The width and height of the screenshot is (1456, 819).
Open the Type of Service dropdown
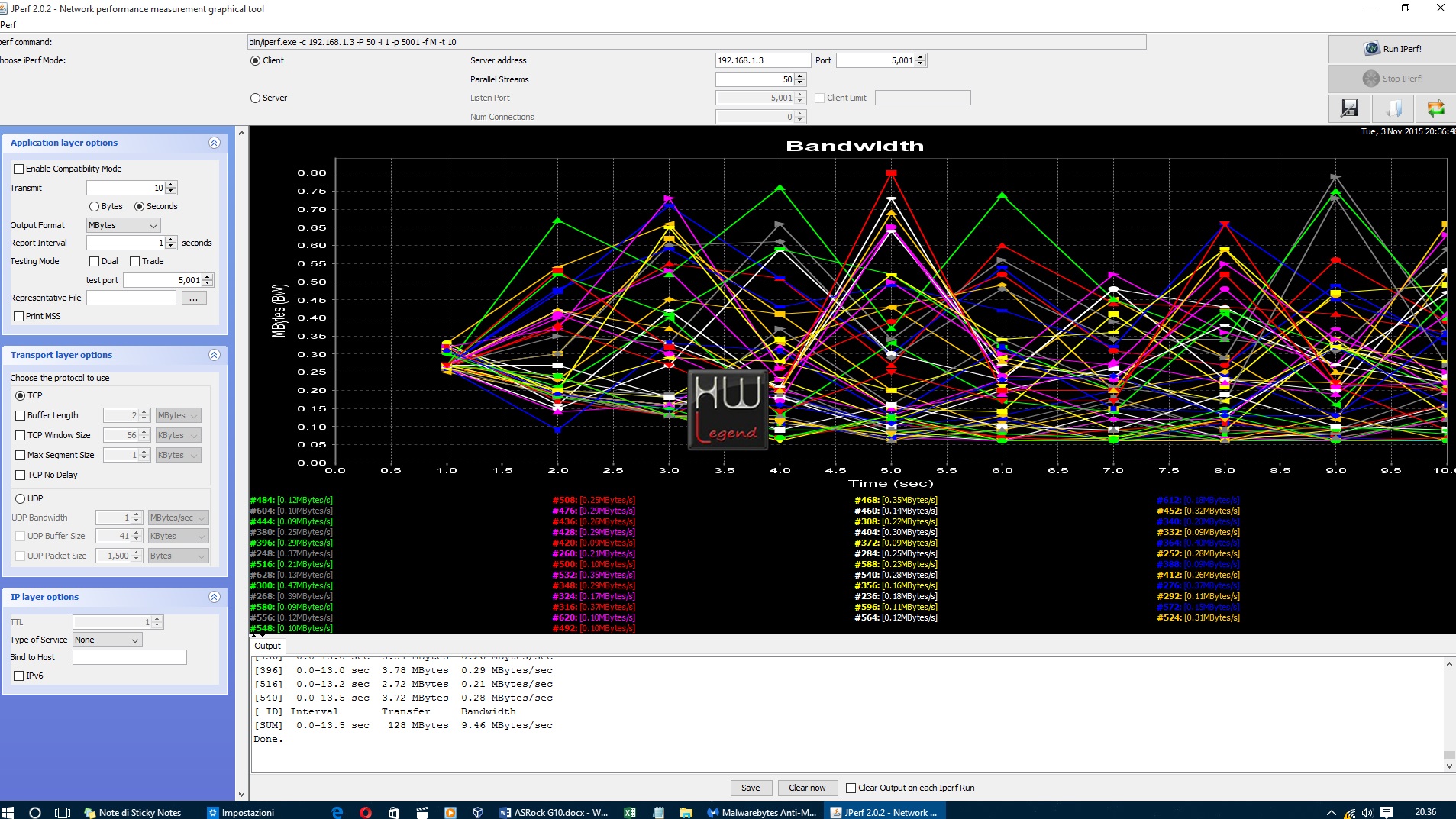click(108, 640)
